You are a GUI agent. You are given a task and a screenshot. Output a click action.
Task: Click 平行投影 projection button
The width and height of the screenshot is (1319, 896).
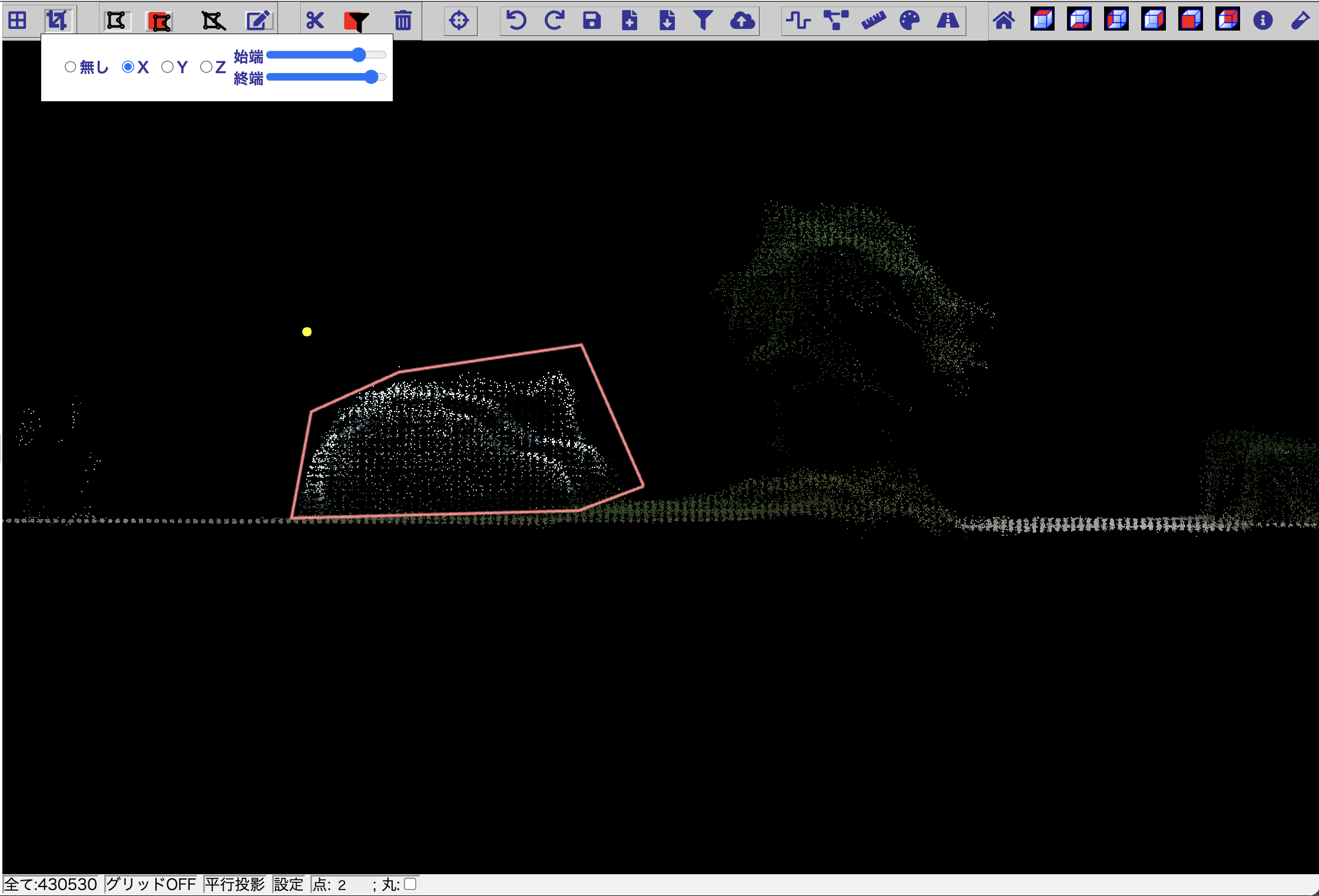[x=235, y=884]
